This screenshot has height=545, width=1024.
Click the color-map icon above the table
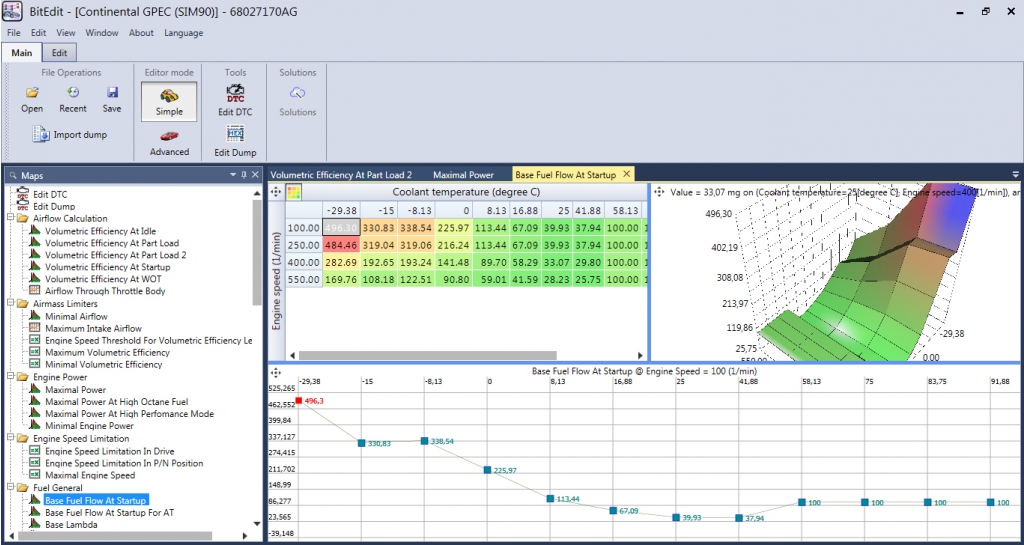pyautogui.click(x=294, y=192)
